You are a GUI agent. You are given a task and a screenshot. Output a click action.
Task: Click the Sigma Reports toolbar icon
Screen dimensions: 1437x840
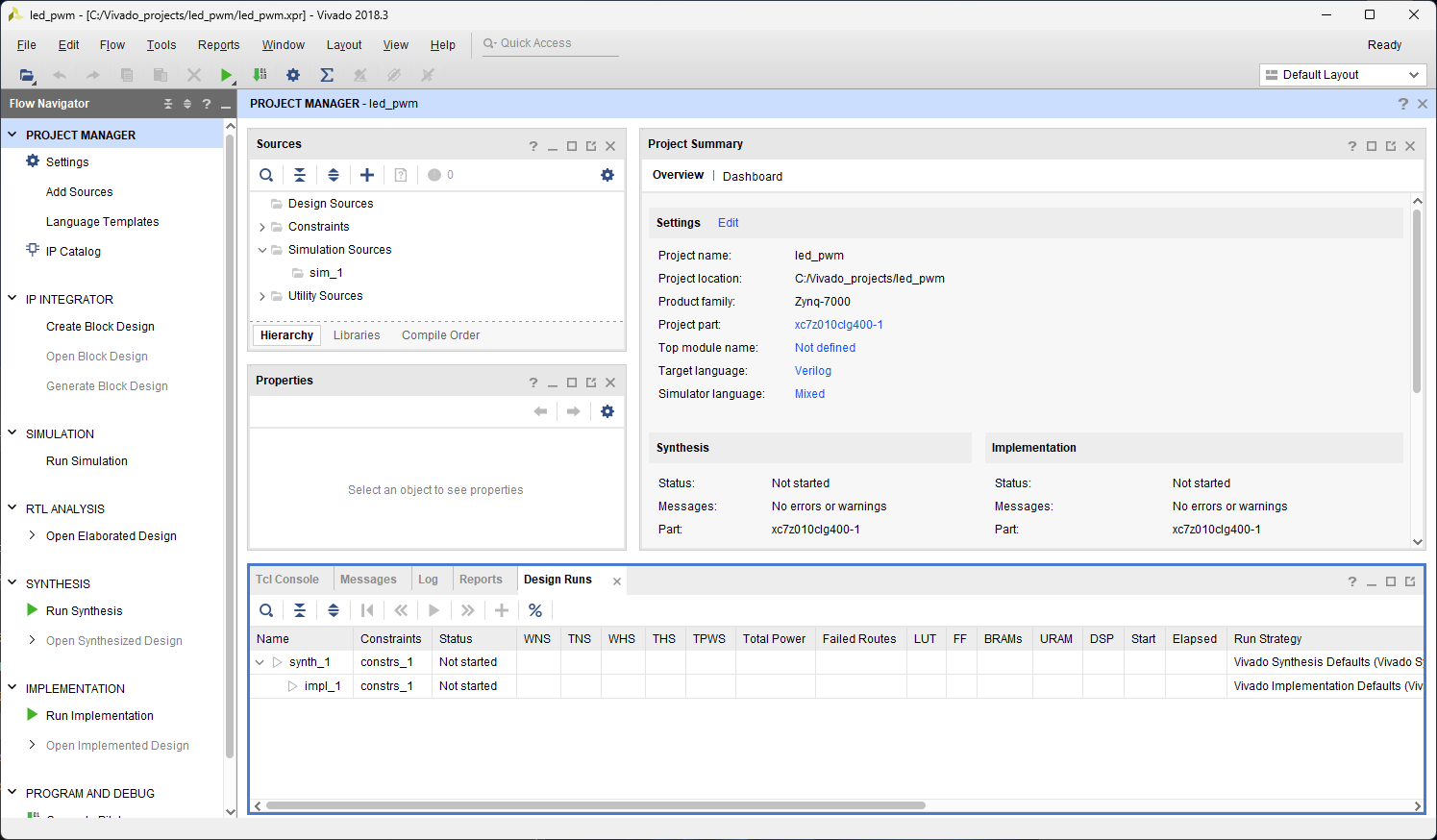point(327,75)
